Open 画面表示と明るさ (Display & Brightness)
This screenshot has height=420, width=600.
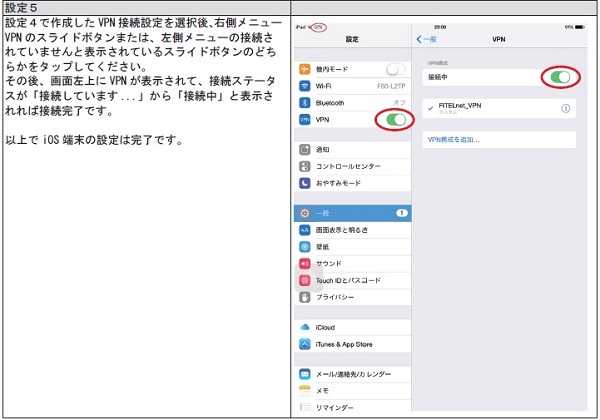click(350, 230)
